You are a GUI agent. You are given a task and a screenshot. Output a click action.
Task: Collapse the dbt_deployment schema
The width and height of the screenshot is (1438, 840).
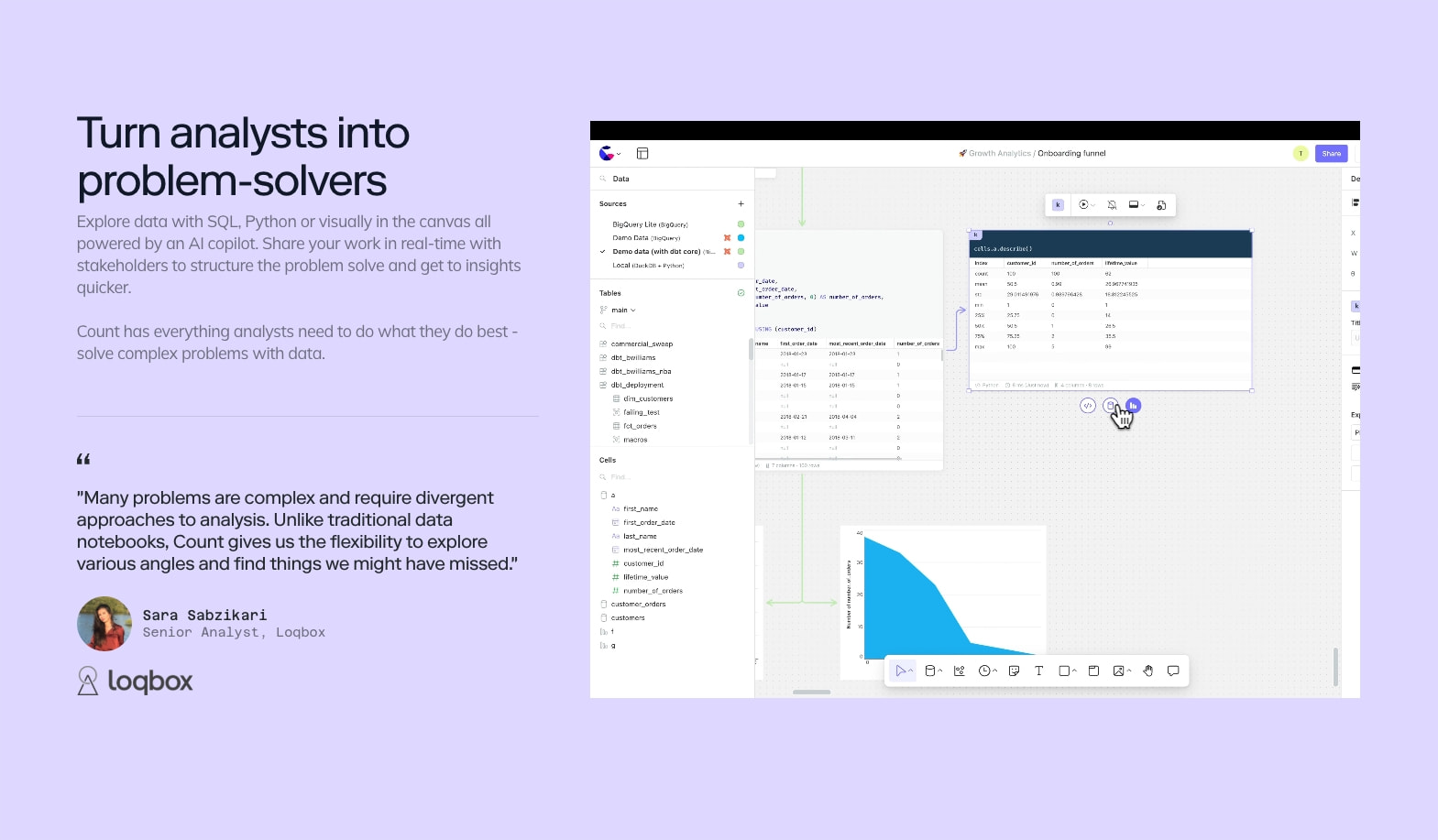[x=637, y=386]
